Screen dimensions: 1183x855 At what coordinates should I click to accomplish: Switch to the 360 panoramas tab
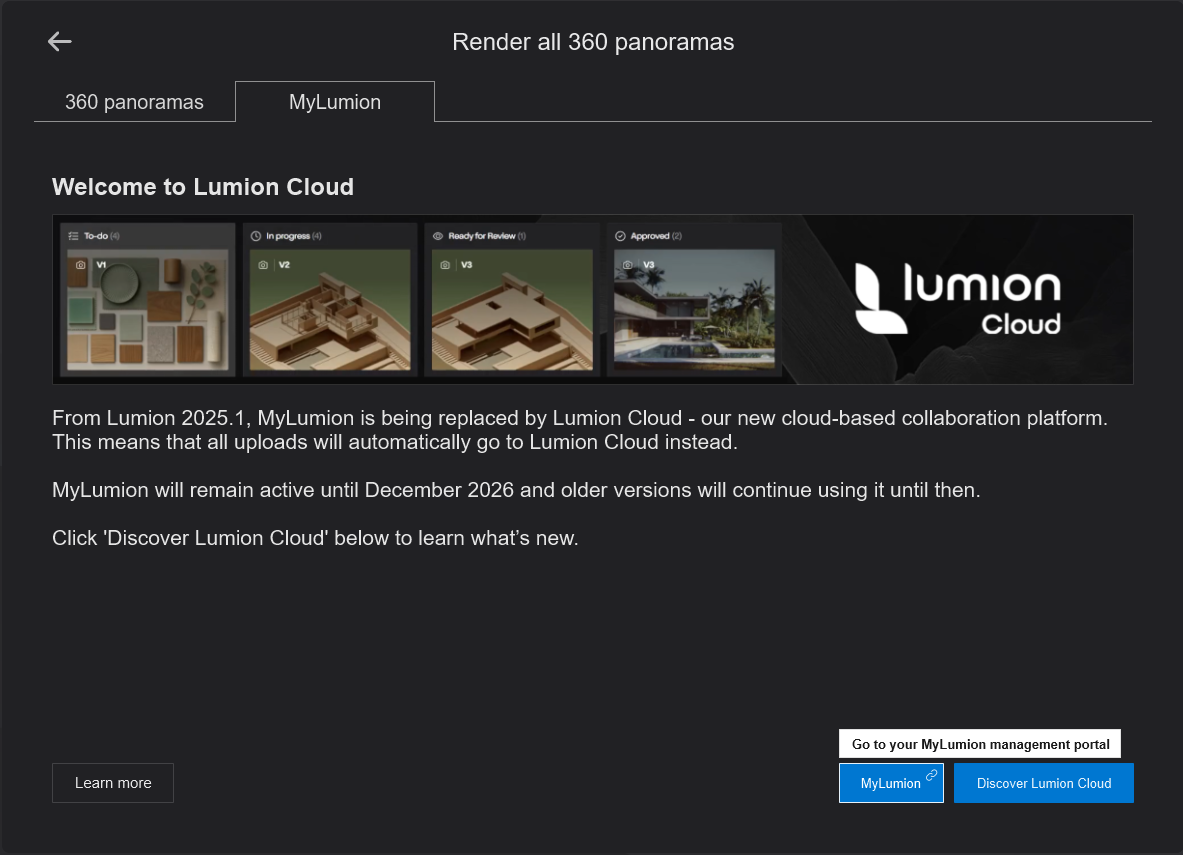pyautogui.click(x=134, y=102)
